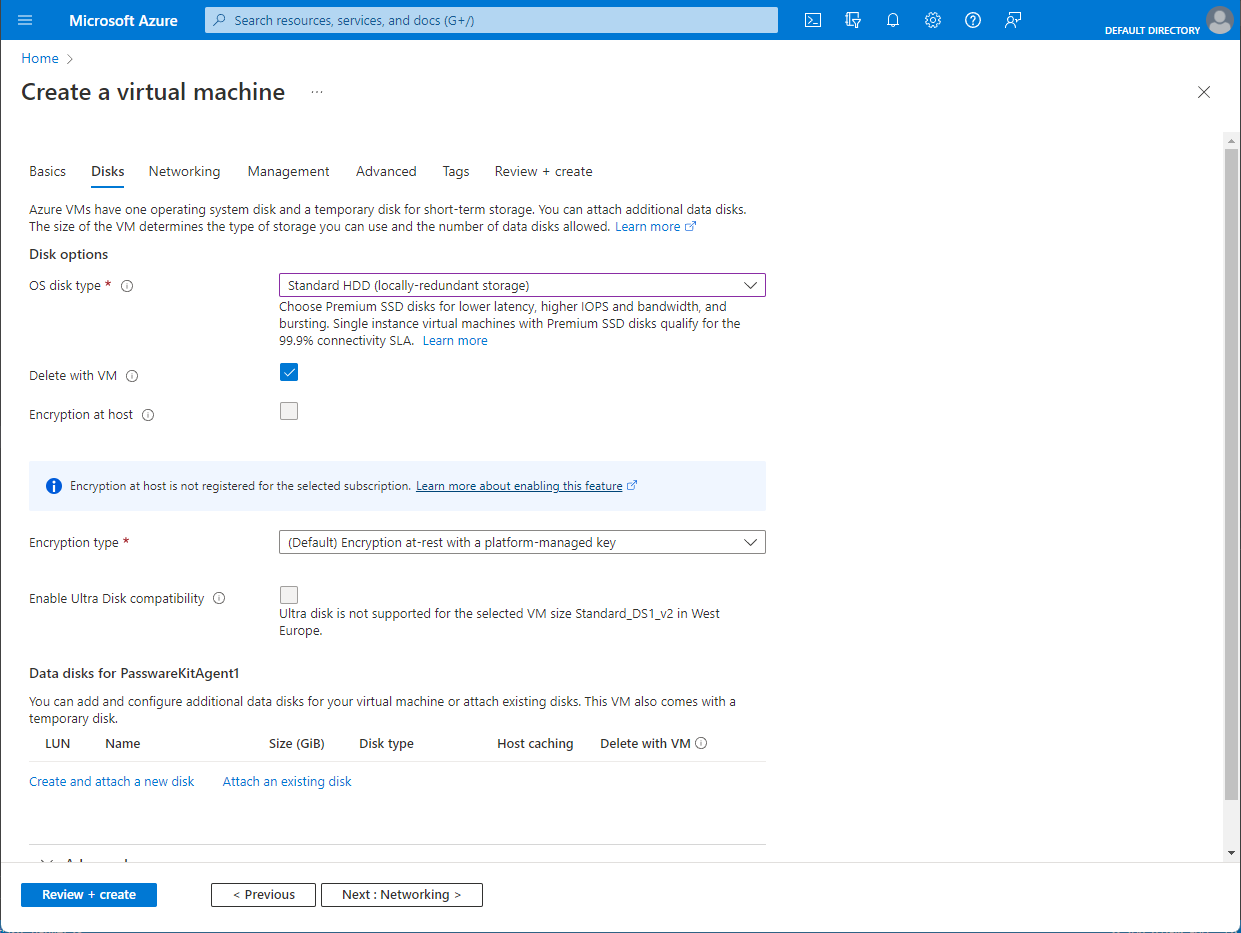This screenshot has width=1241, height=933.
Task: Open Directories and subscriptions filter icon
Action: 853,20
